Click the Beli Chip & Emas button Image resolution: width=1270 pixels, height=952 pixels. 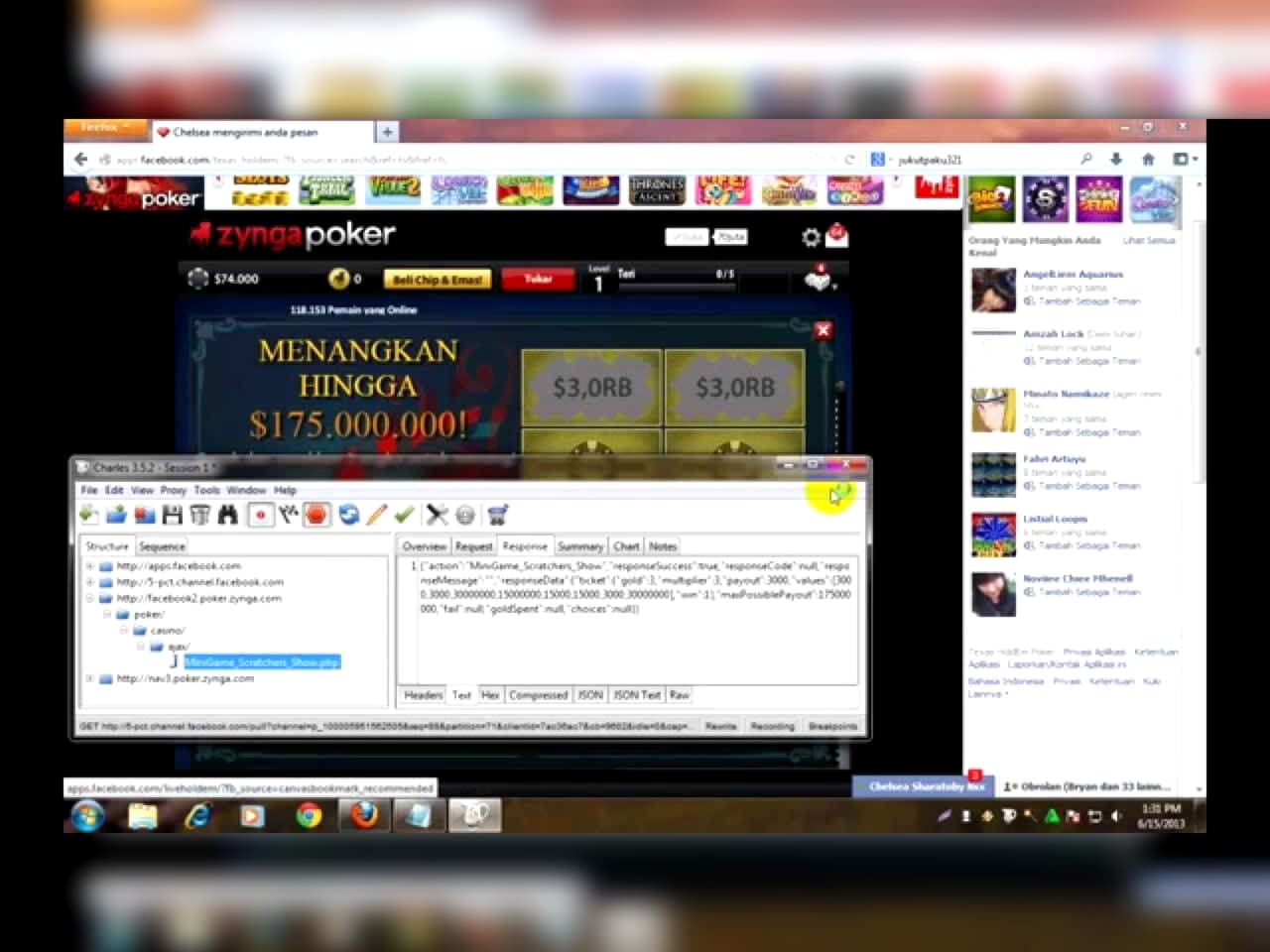coord(437,279)
